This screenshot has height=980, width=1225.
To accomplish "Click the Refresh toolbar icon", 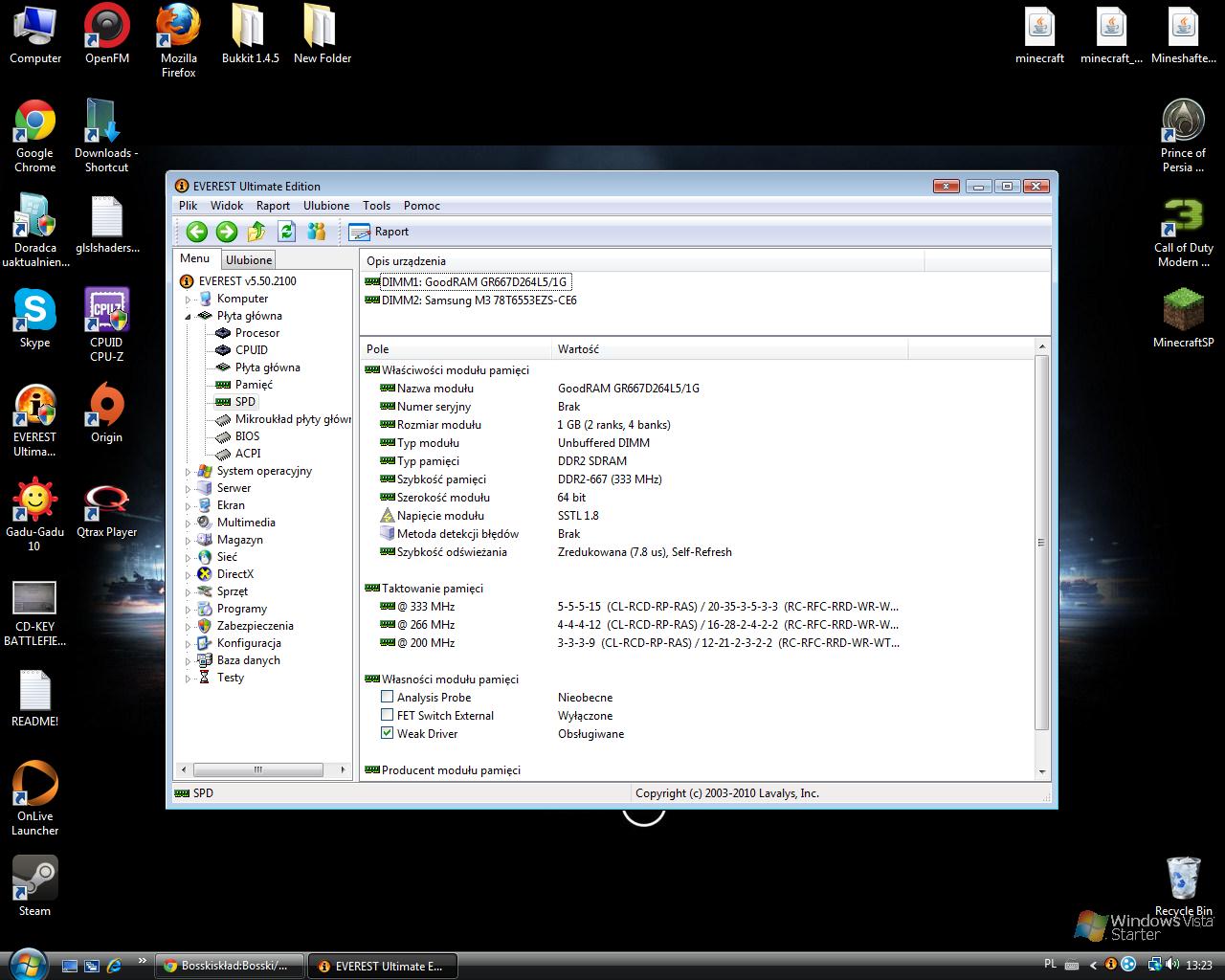I will click(x=286, y=231).
